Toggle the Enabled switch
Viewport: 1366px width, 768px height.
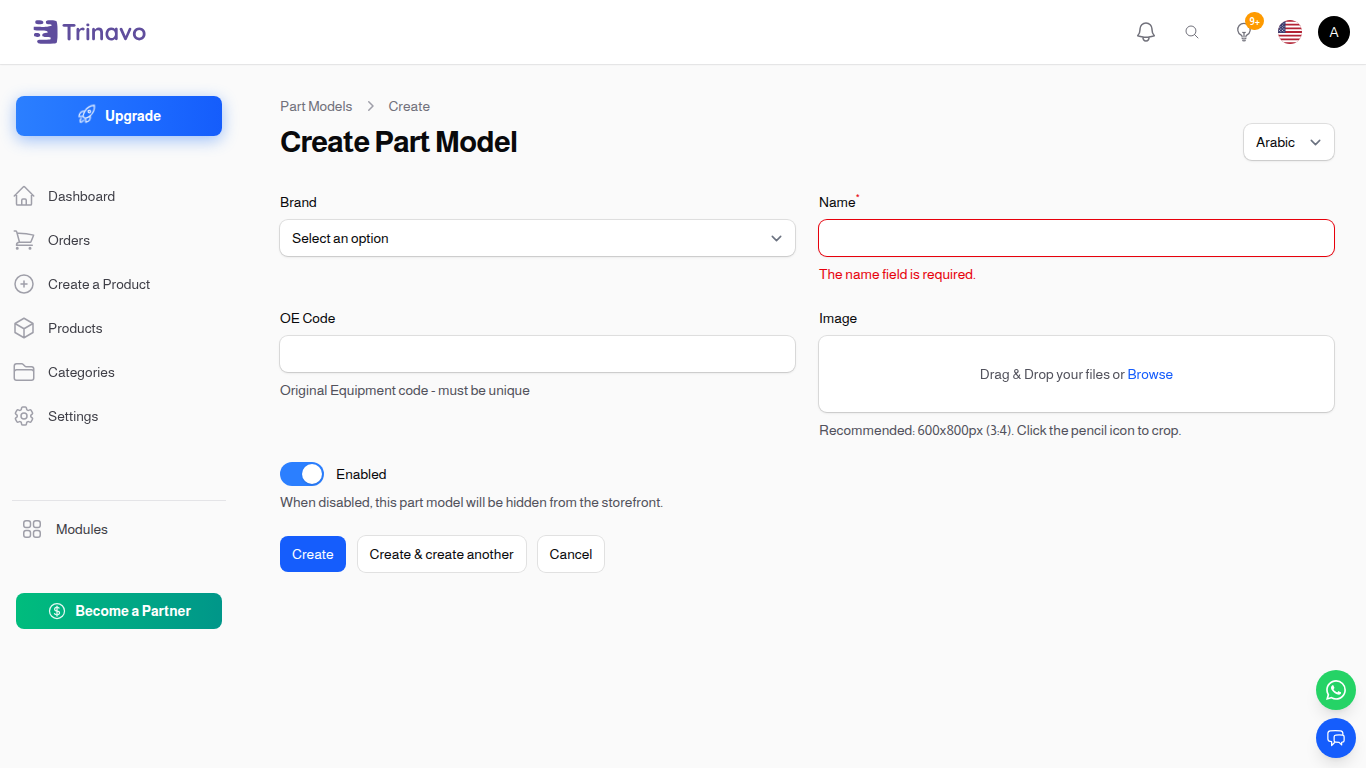pos(302,474)
